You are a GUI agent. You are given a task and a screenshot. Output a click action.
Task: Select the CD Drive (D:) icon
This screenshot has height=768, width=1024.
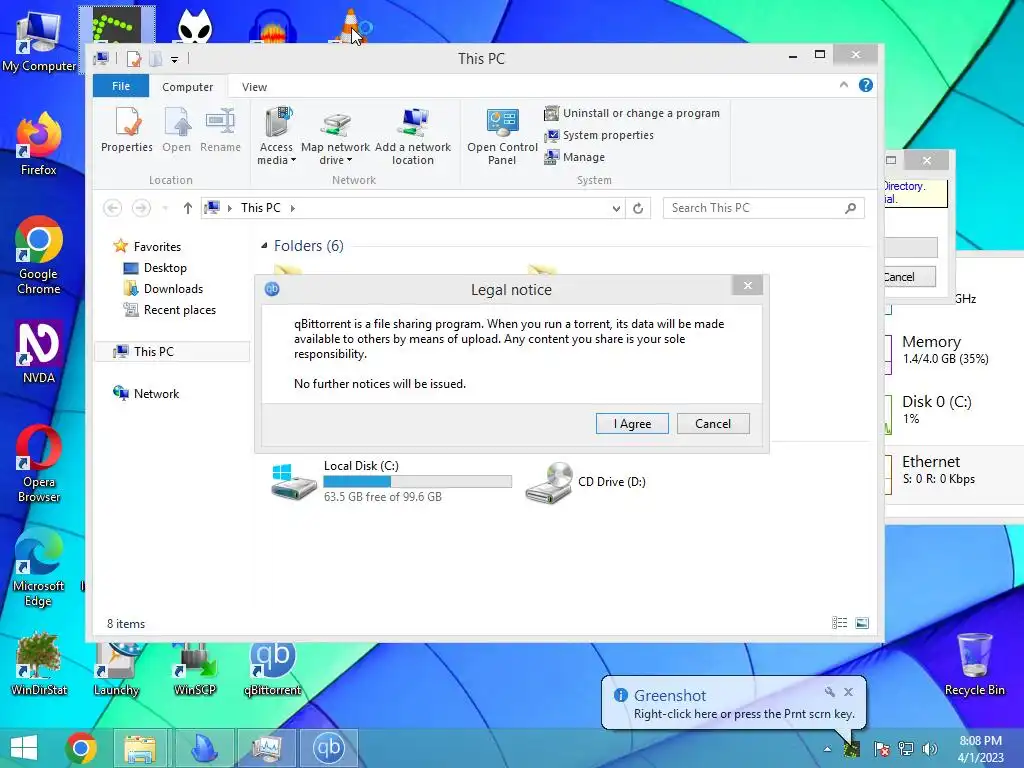549,483
